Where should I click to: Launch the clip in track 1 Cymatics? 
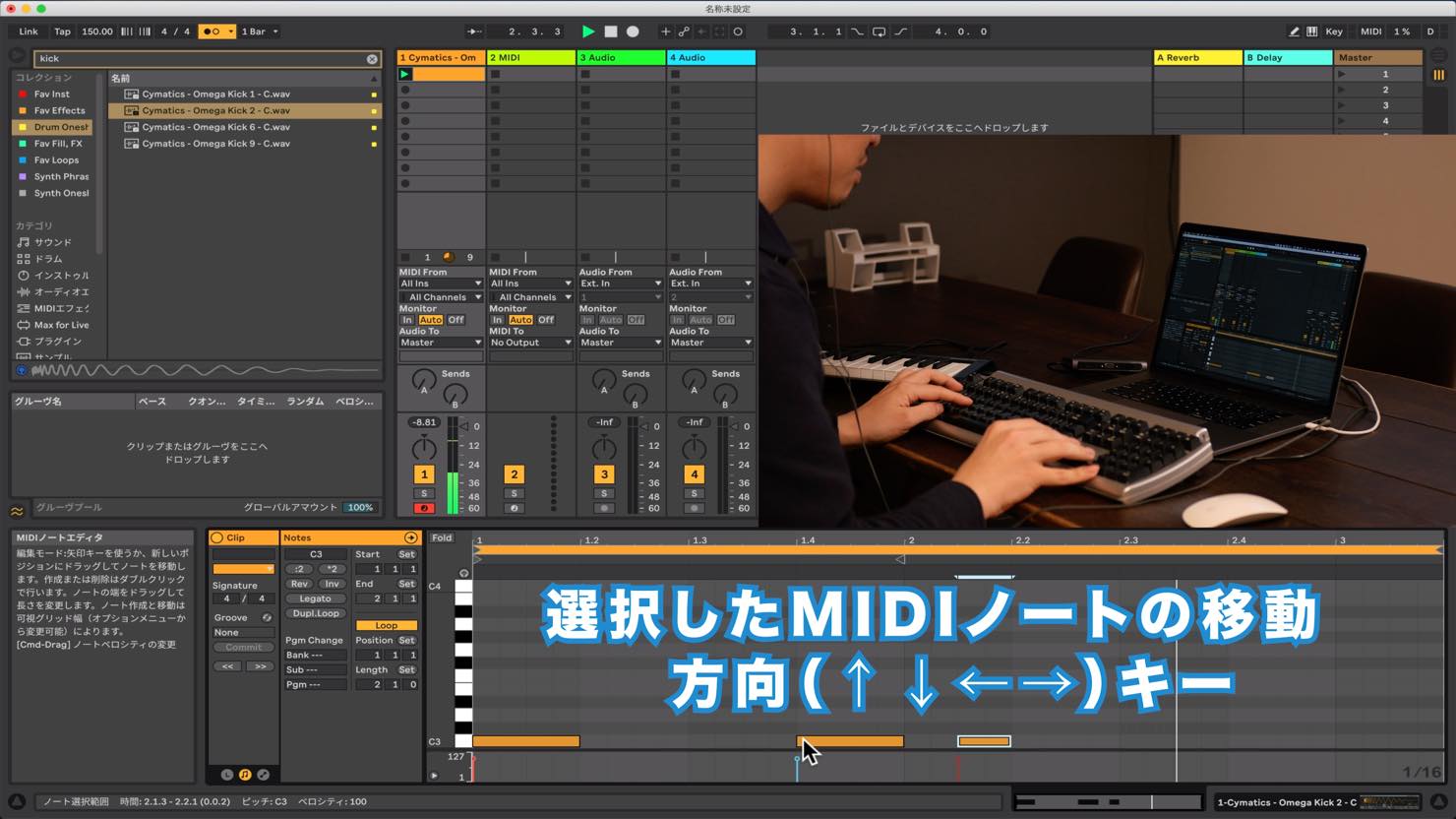[404, 74]
